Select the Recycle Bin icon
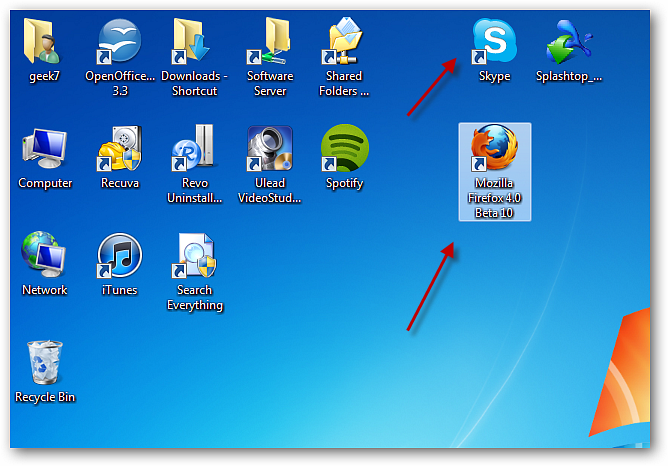This screenshot has width=668, height=466. pos(44,362)
